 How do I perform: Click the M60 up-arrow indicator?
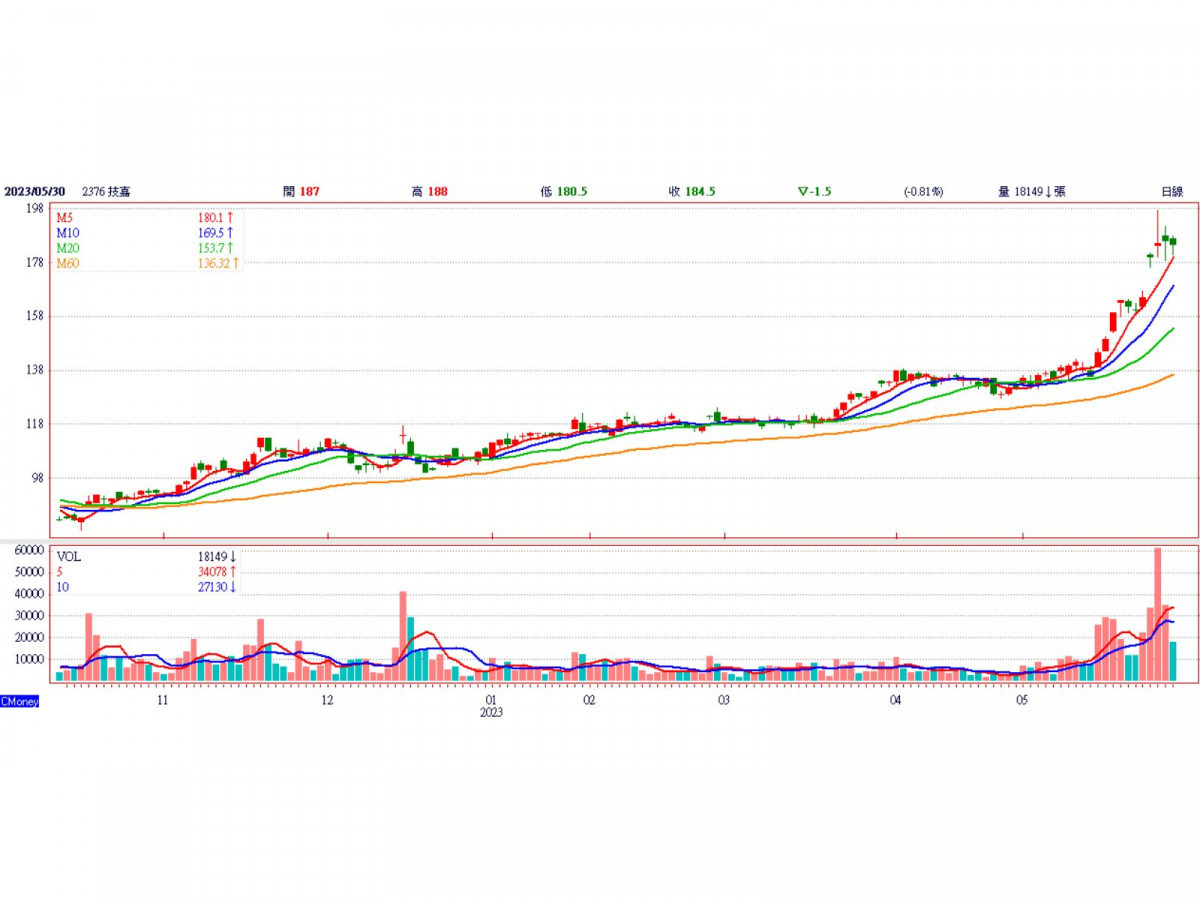(x=236, y=263)
